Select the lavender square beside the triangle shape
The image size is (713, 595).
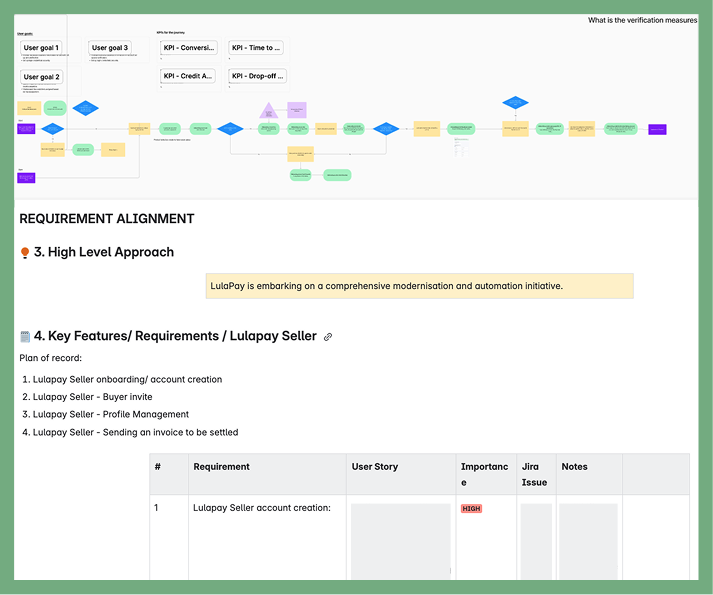(297, 110)
